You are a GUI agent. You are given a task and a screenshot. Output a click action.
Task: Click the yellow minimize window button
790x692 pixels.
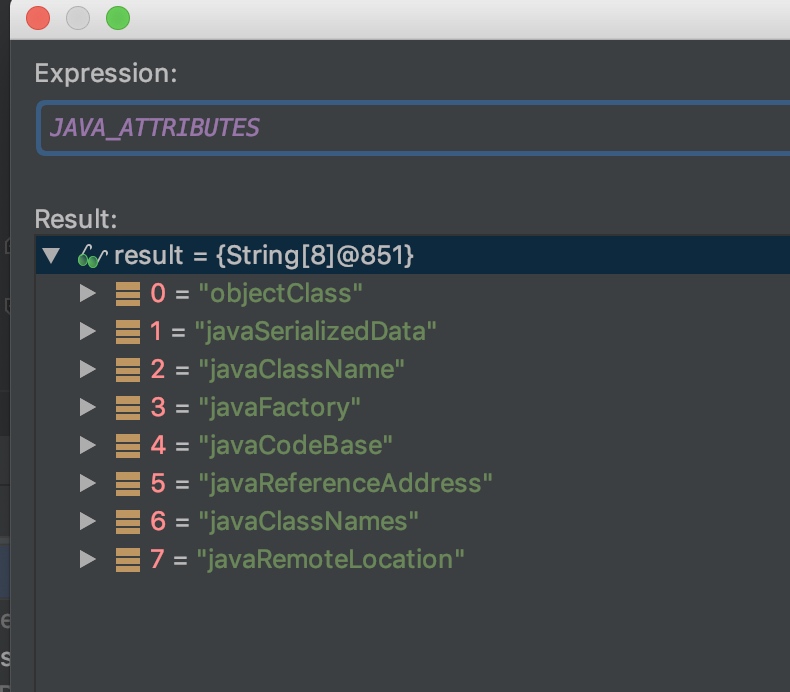[78, 18]
